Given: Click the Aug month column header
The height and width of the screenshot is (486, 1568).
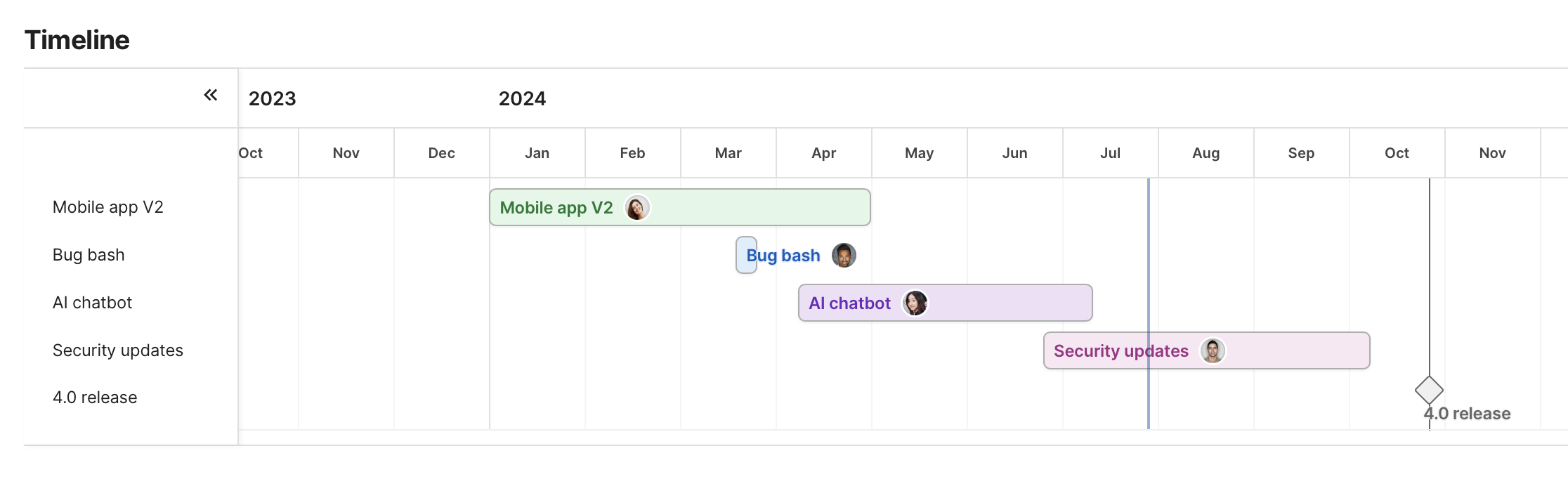Looking at the screenshot, I should pos(1206,153).
